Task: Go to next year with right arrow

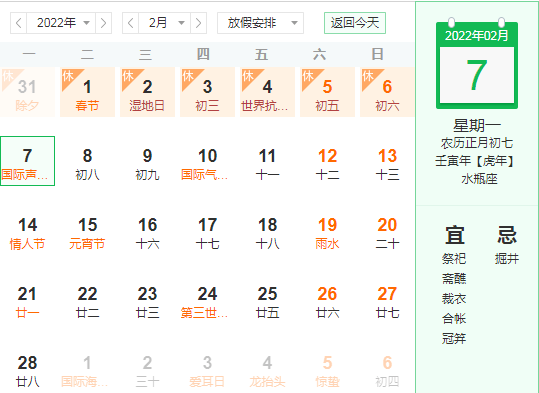Action: (103, 23)
